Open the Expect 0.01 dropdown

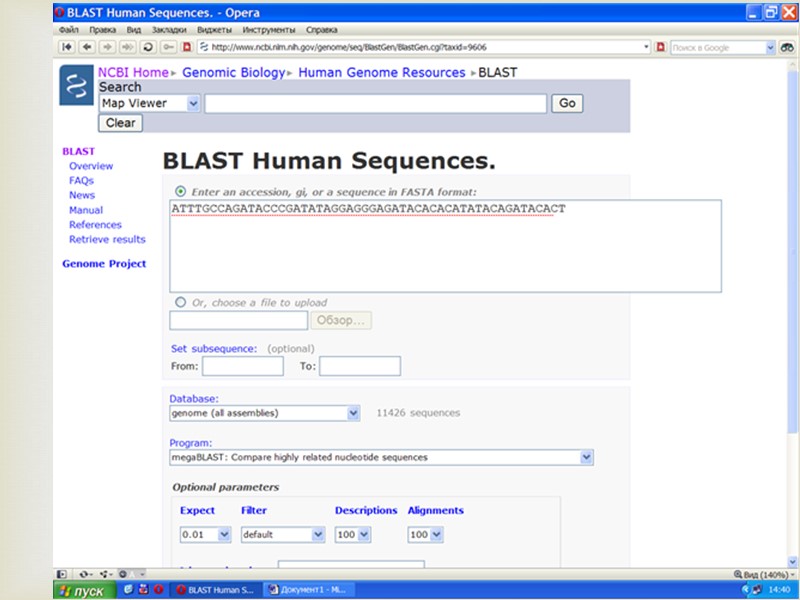click(x=224, y=535)
